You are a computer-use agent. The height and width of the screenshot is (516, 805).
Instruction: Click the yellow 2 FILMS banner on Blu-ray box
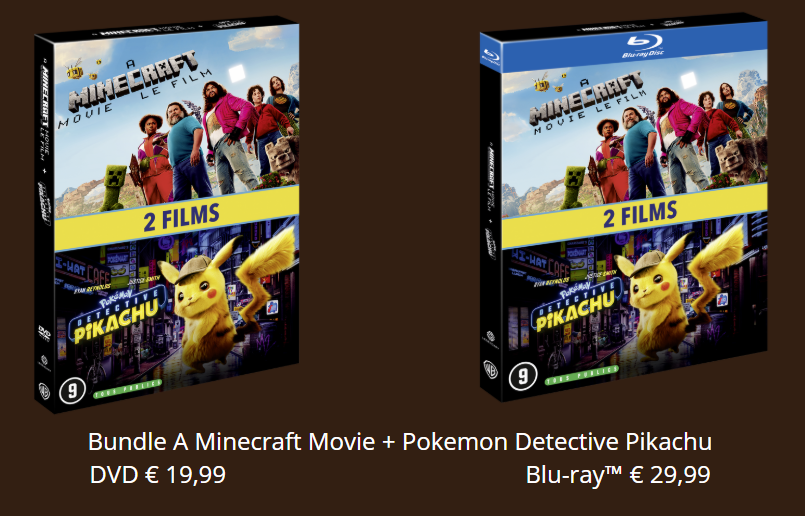pyautogui.click(x=635, y=215)
